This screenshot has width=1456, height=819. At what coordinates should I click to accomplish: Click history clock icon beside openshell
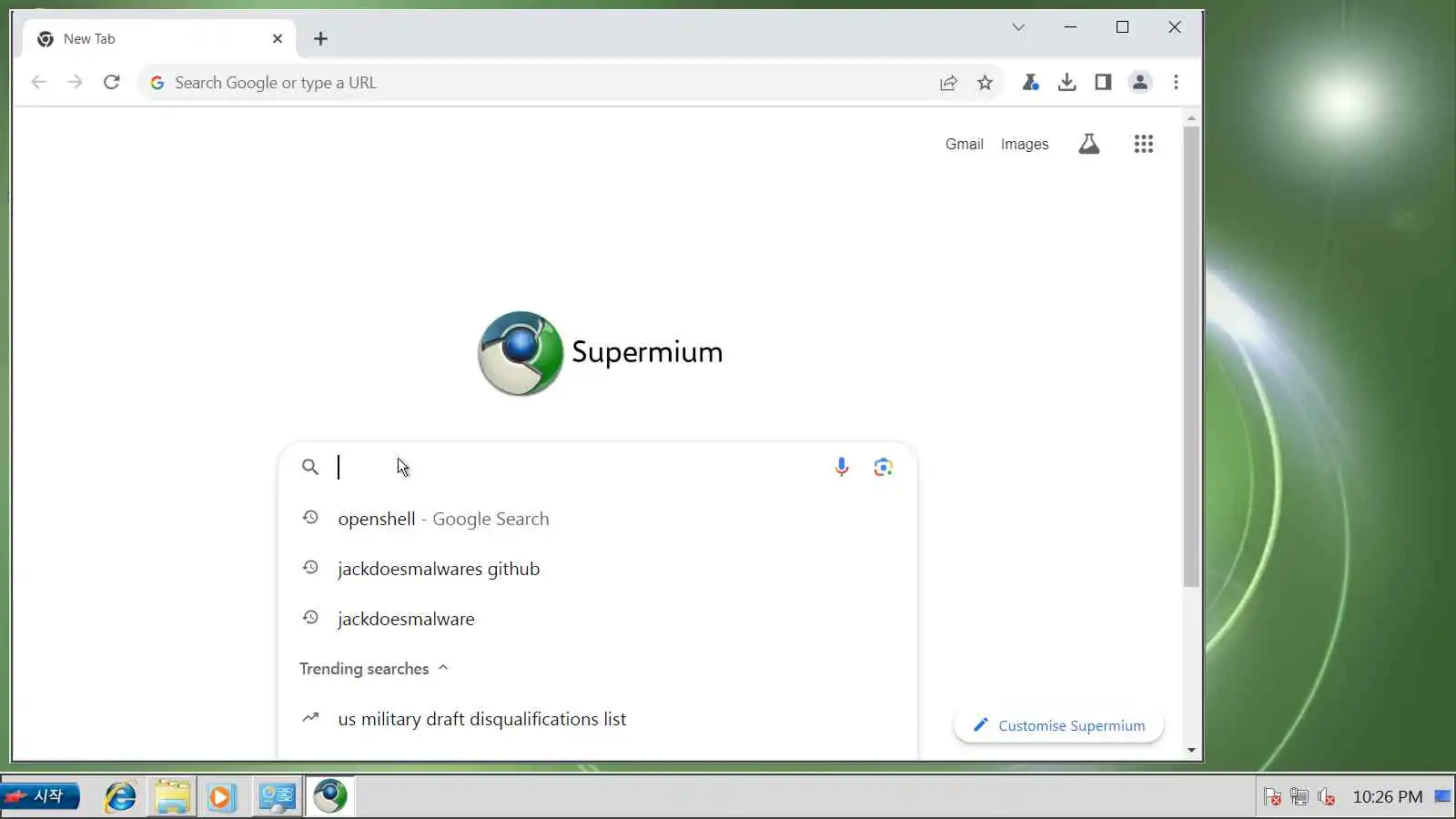(x=310, y=517)
